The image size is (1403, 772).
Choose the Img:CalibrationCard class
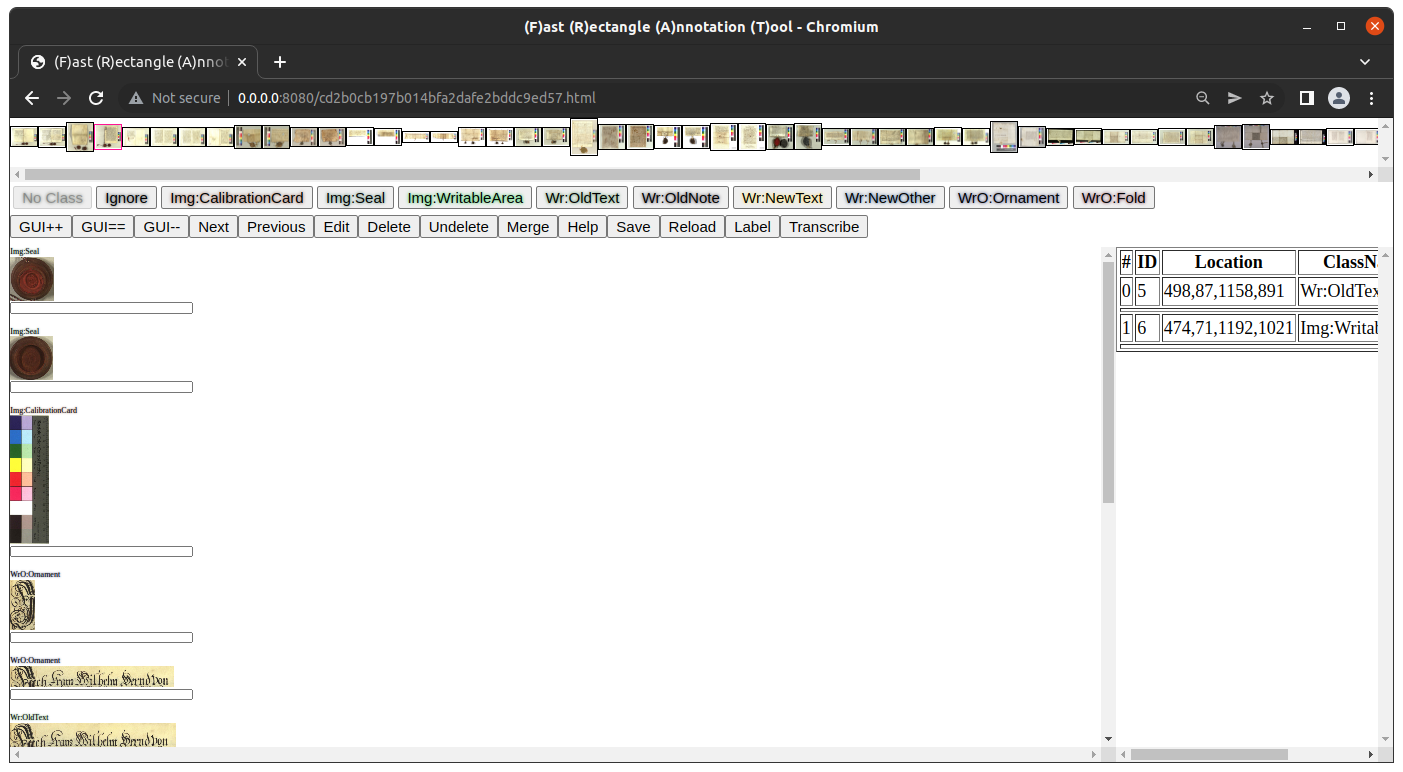pos(237,198)
